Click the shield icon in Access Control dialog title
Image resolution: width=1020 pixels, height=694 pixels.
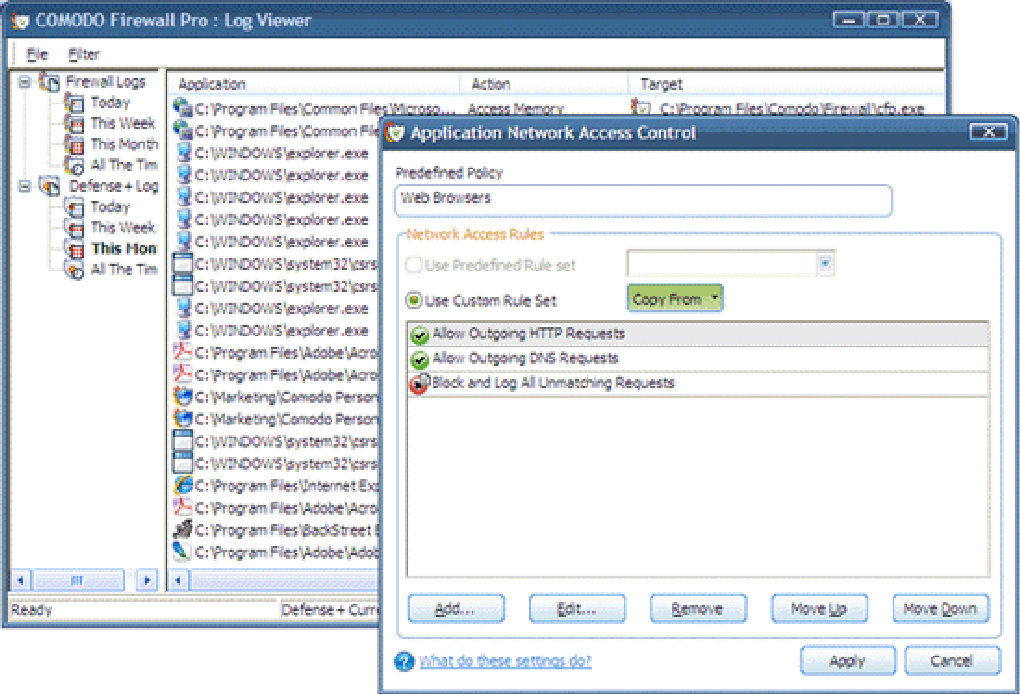coord(395,133)
